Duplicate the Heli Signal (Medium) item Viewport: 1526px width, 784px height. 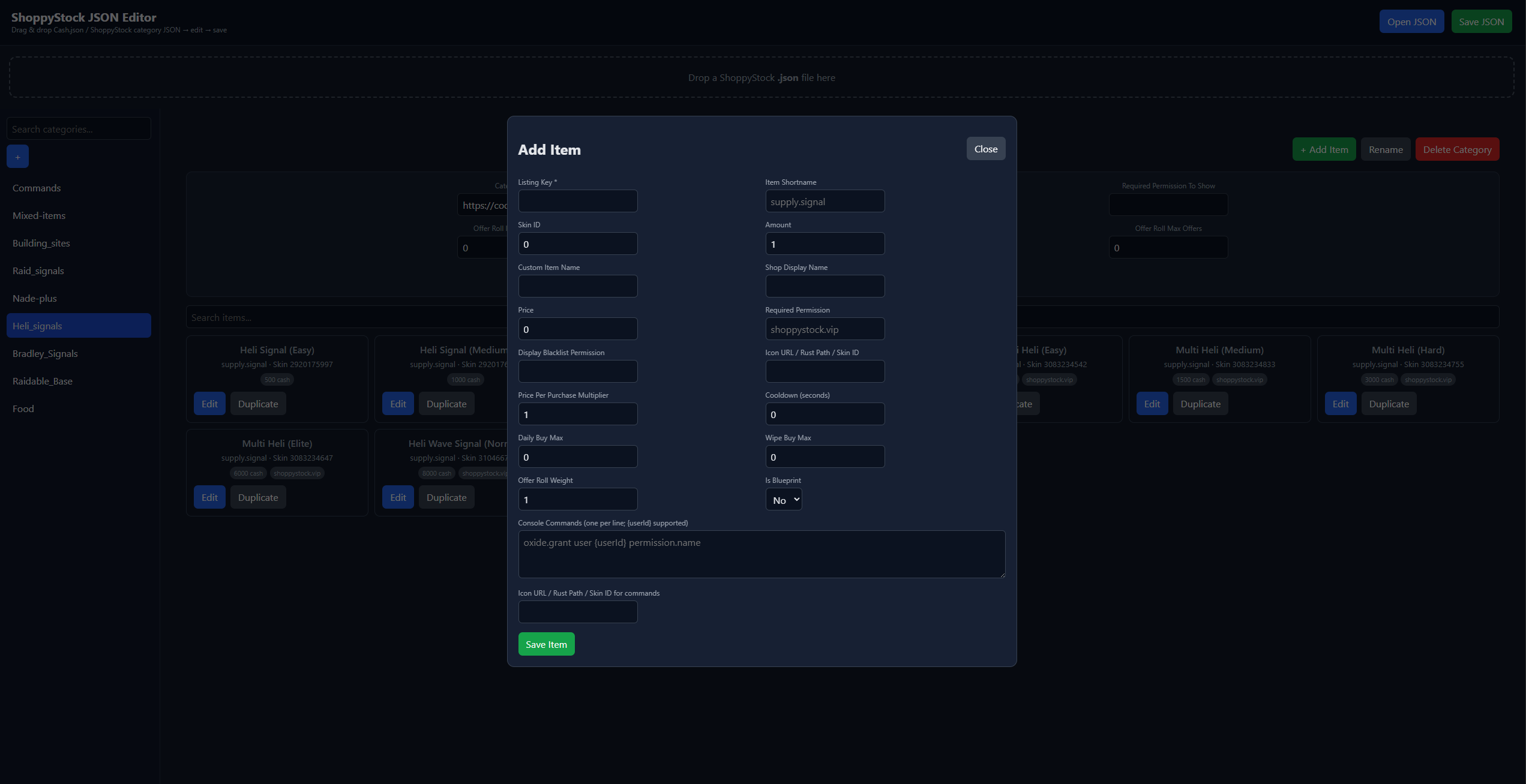coord(446,404)
